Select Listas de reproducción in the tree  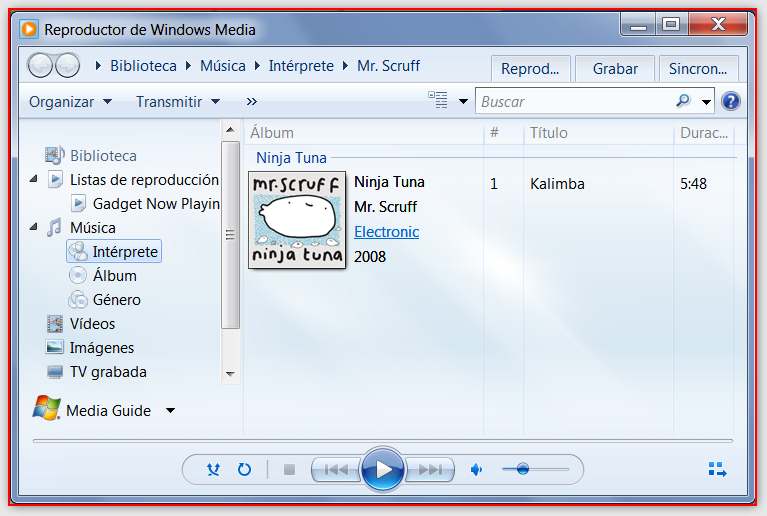pos(144,179)
